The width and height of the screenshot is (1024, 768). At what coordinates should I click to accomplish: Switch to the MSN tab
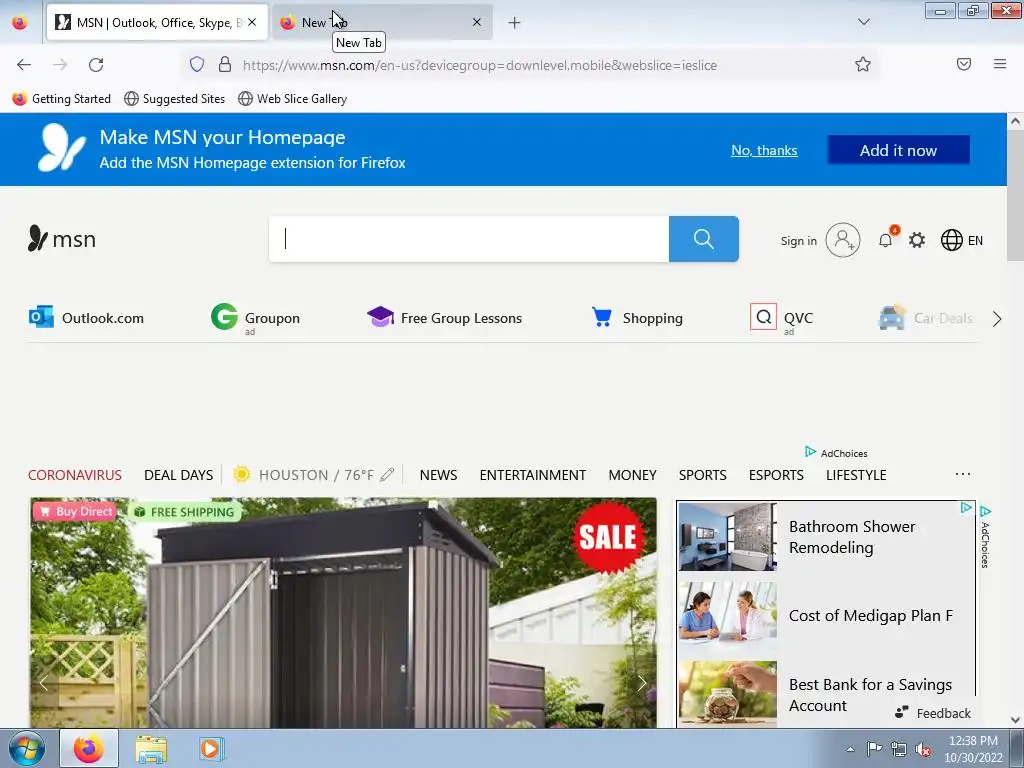point(157,23)
